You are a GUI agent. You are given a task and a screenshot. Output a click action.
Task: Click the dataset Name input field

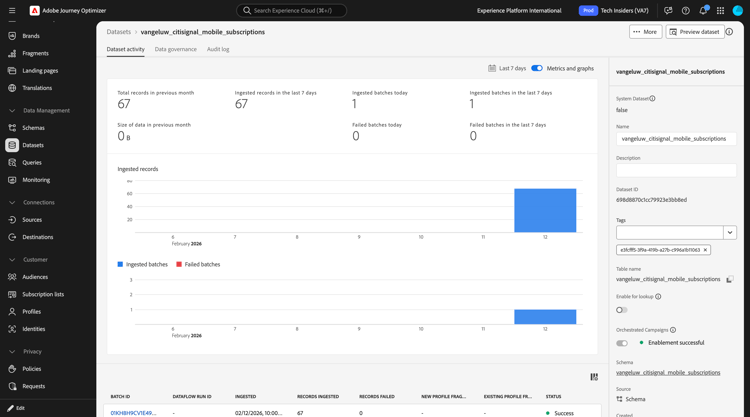(676, 139)
